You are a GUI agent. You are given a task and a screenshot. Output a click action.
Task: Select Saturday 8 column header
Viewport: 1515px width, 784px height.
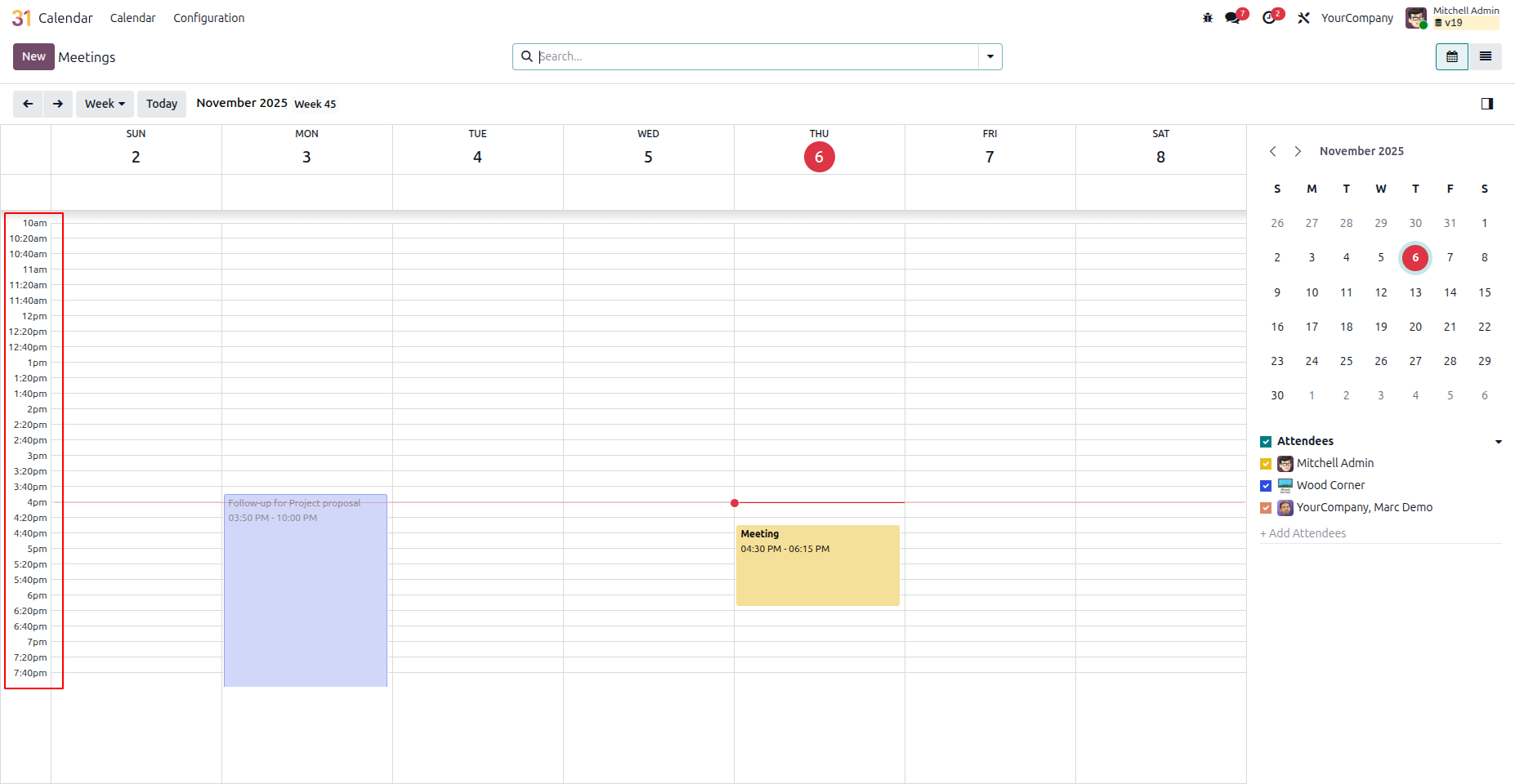click(1160, 149)
